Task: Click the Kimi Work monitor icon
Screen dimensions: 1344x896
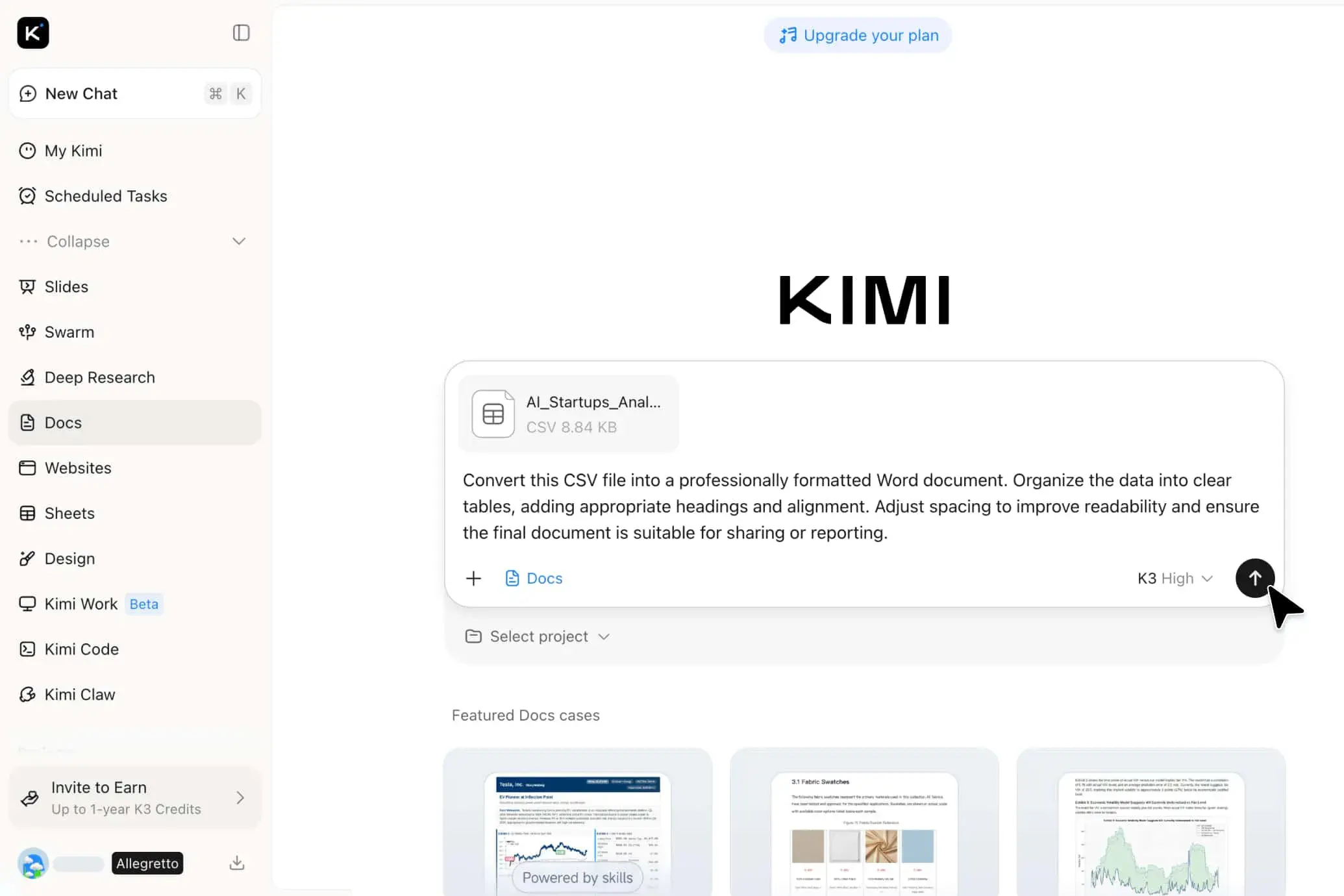Action: (x=27, y=604)
